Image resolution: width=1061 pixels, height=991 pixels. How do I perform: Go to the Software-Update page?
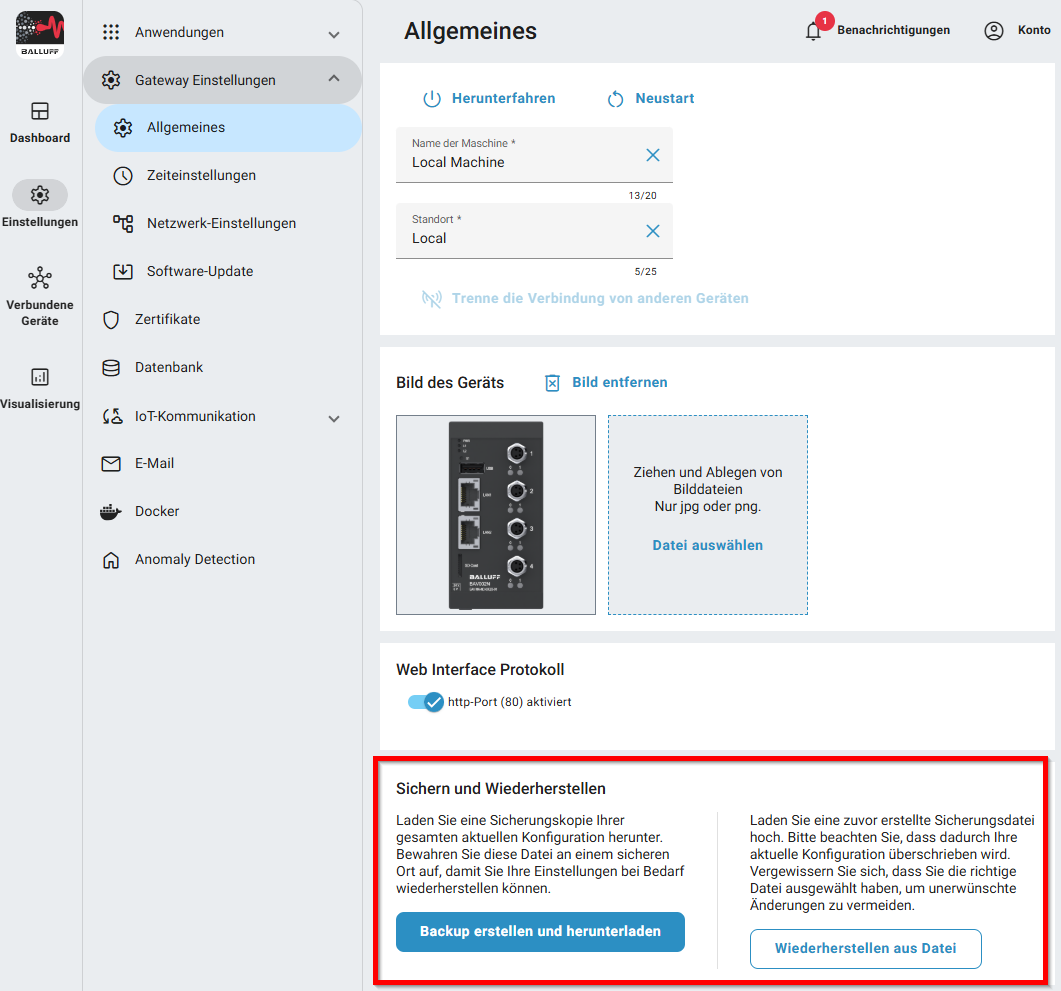(199, 272)
